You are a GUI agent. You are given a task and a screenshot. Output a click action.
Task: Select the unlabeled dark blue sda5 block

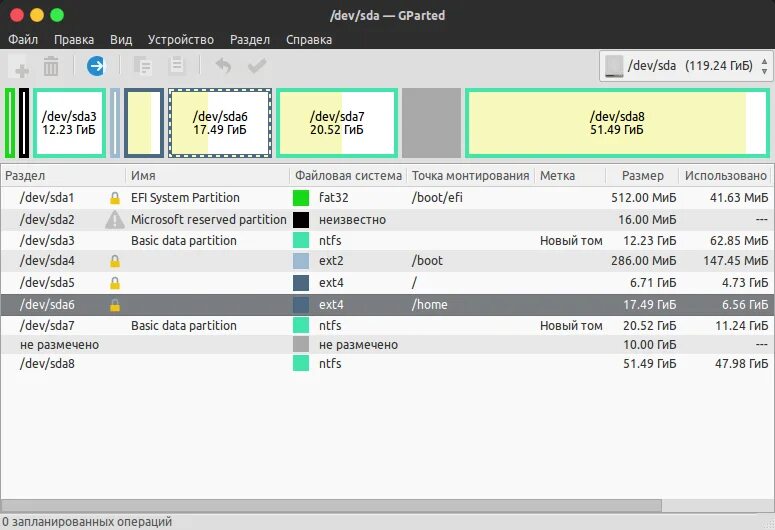144,123
